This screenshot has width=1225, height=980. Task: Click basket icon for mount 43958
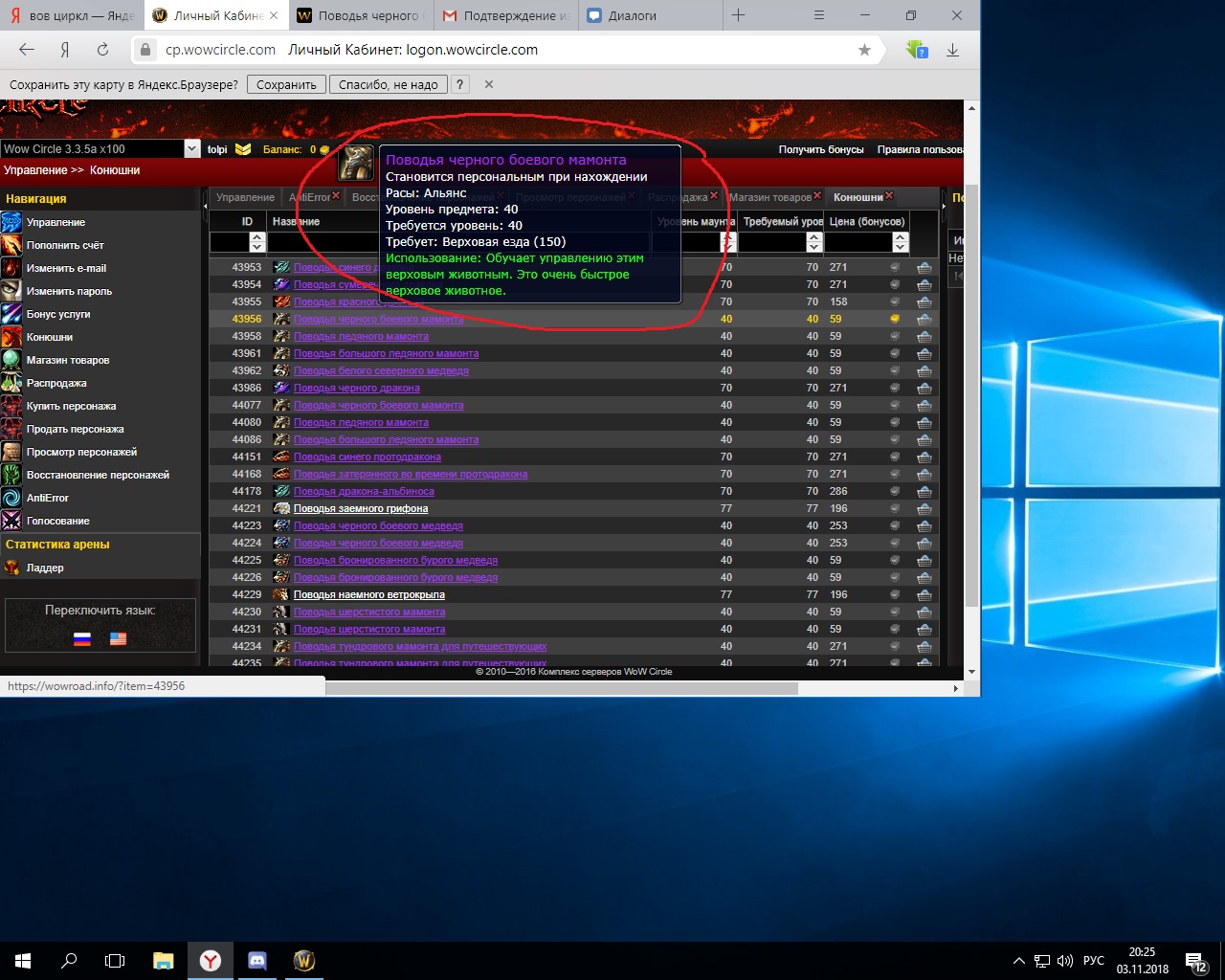[924, 337]
